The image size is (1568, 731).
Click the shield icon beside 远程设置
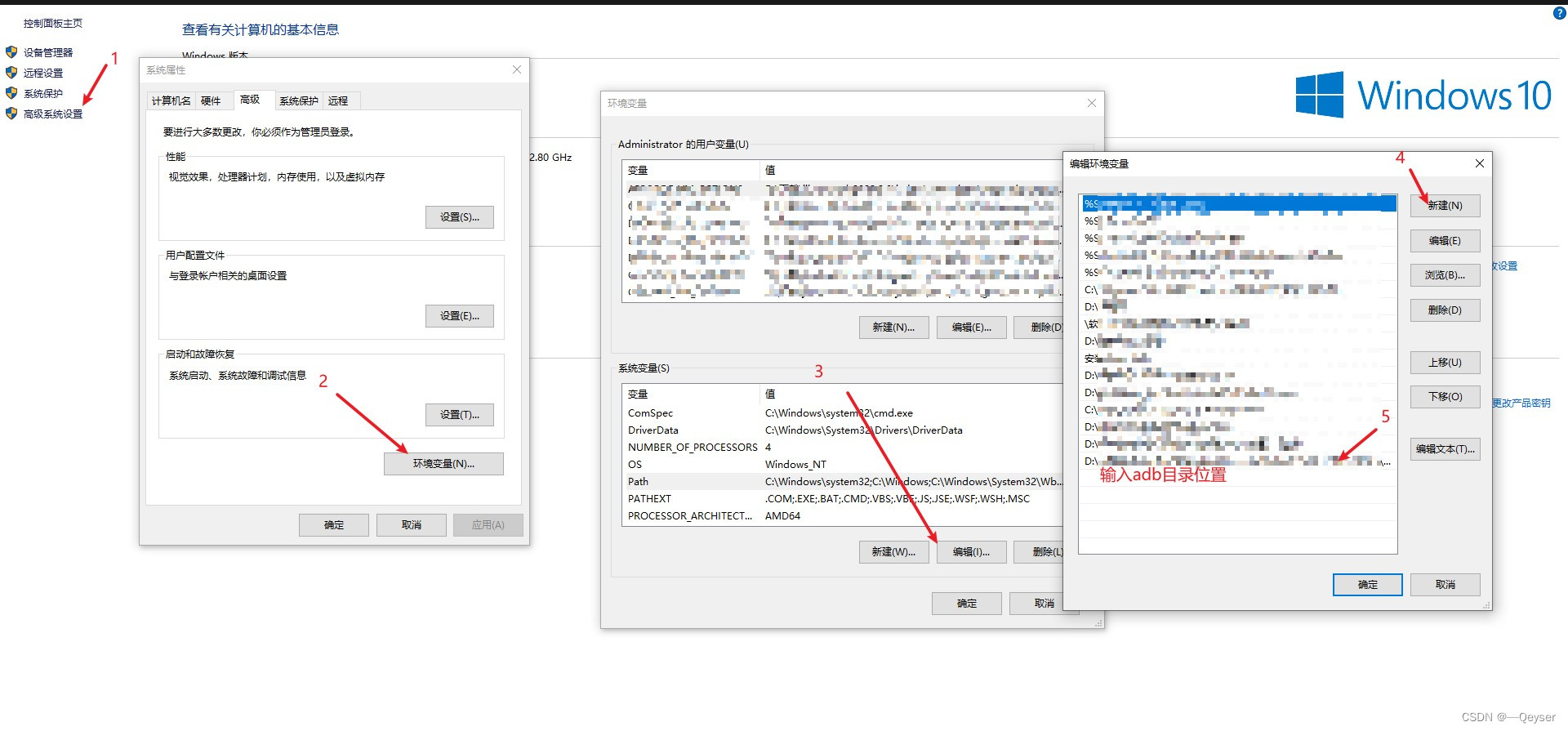(x=11, y=72)
